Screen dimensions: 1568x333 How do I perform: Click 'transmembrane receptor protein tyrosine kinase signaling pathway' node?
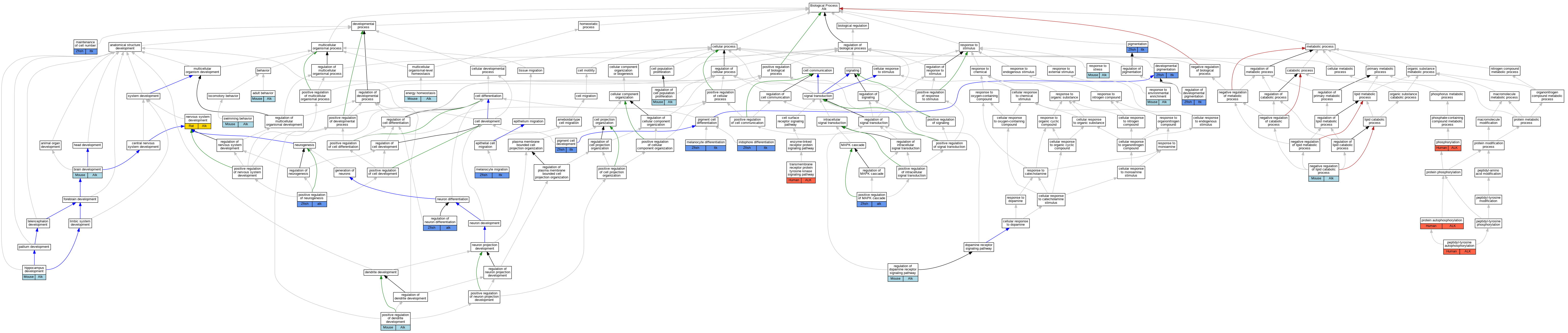coord(801,172)
